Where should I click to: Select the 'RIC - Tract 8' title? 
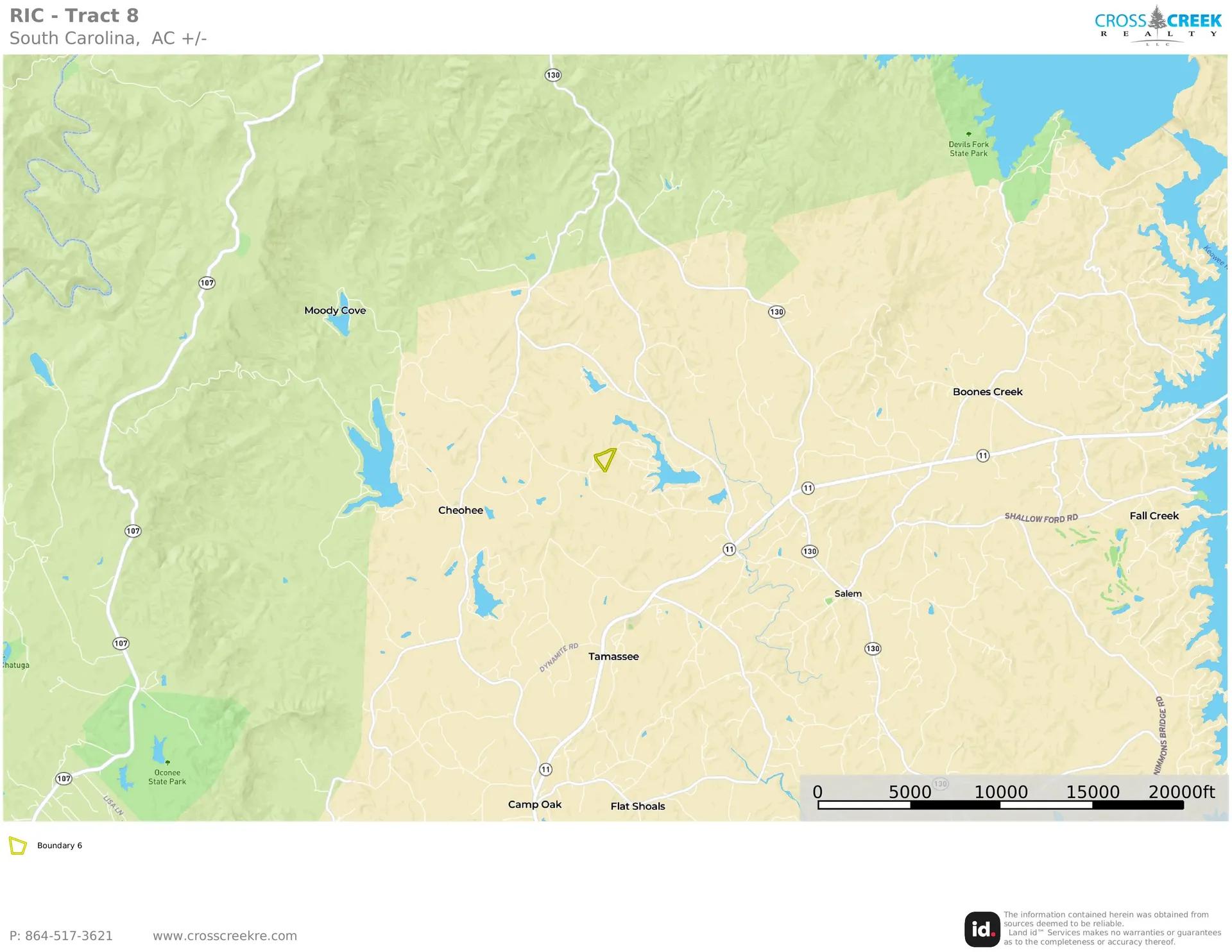(x=74, y=15)
